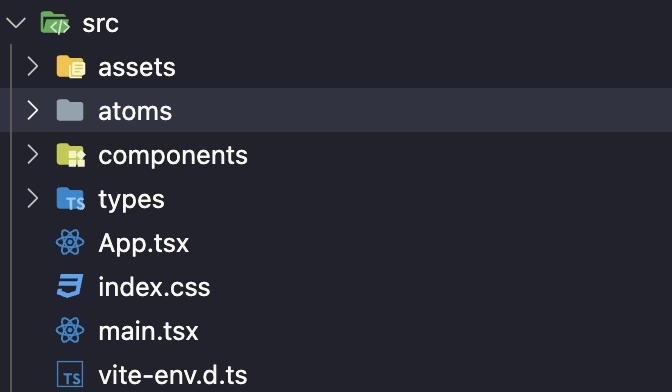Click the components folder icon

[71, 155]
